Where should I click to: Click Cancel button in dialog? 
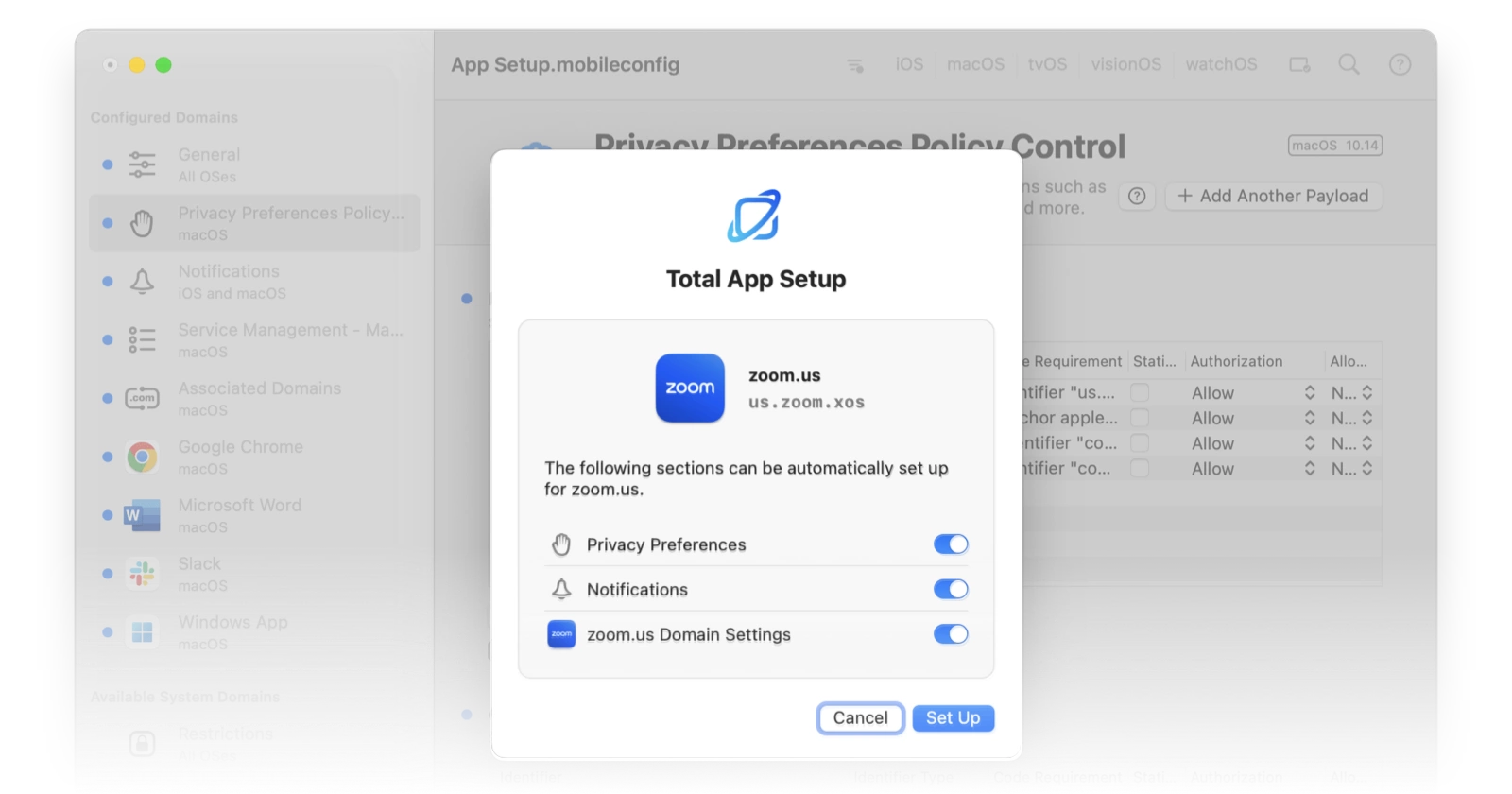(860, 718)
